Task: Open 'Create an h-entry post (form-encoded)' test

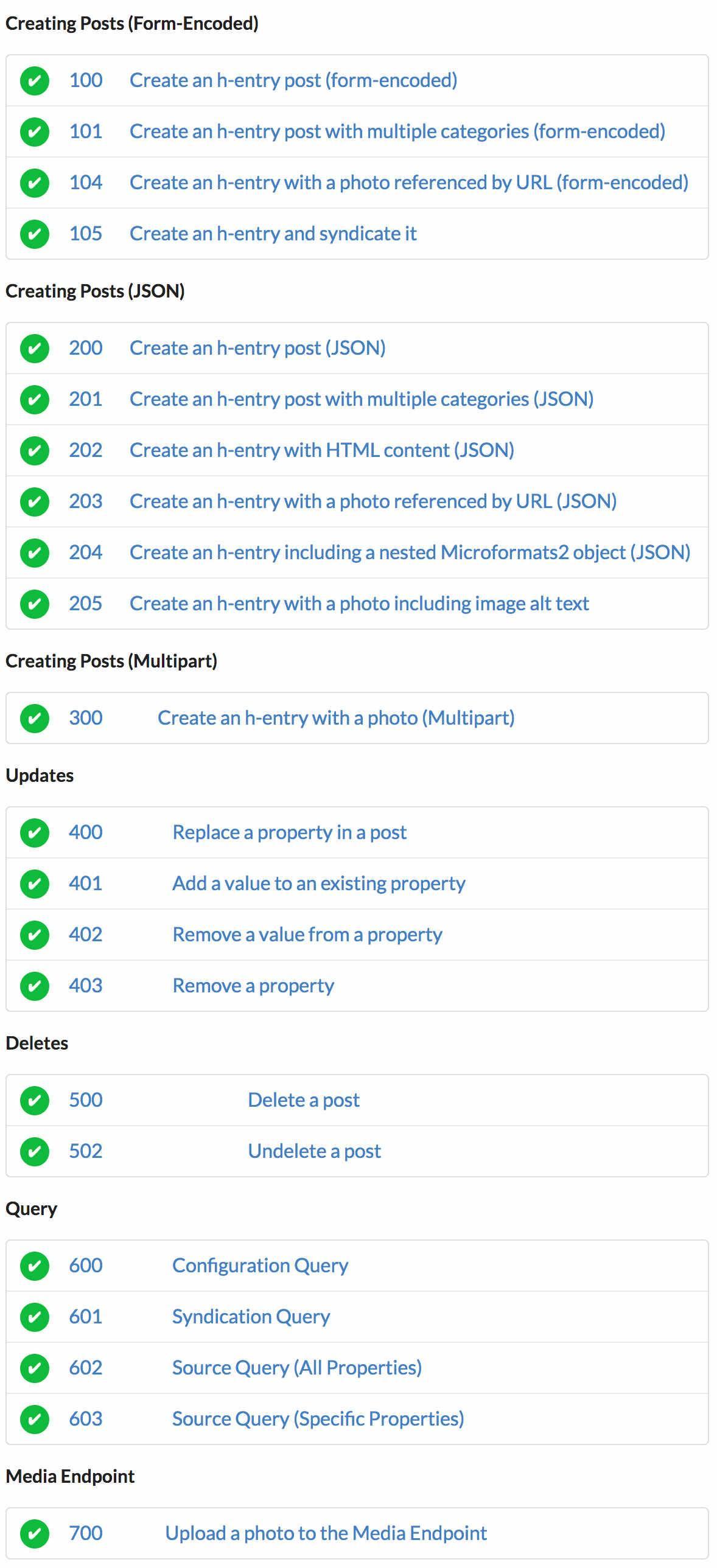Action: 293,80
